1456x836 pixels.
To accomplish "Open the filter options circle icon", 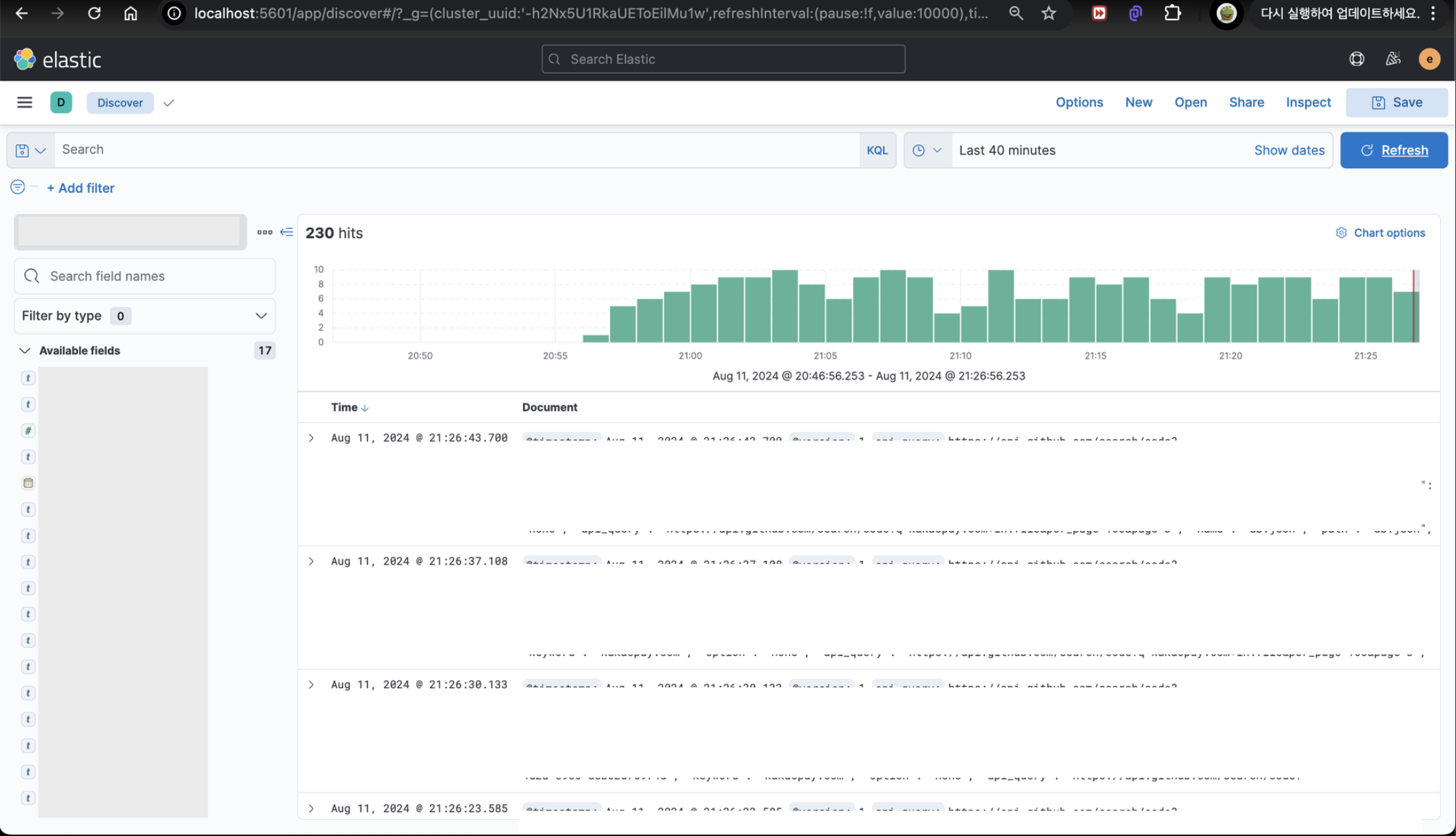I will pyautogui.click(x=17, y=187).
